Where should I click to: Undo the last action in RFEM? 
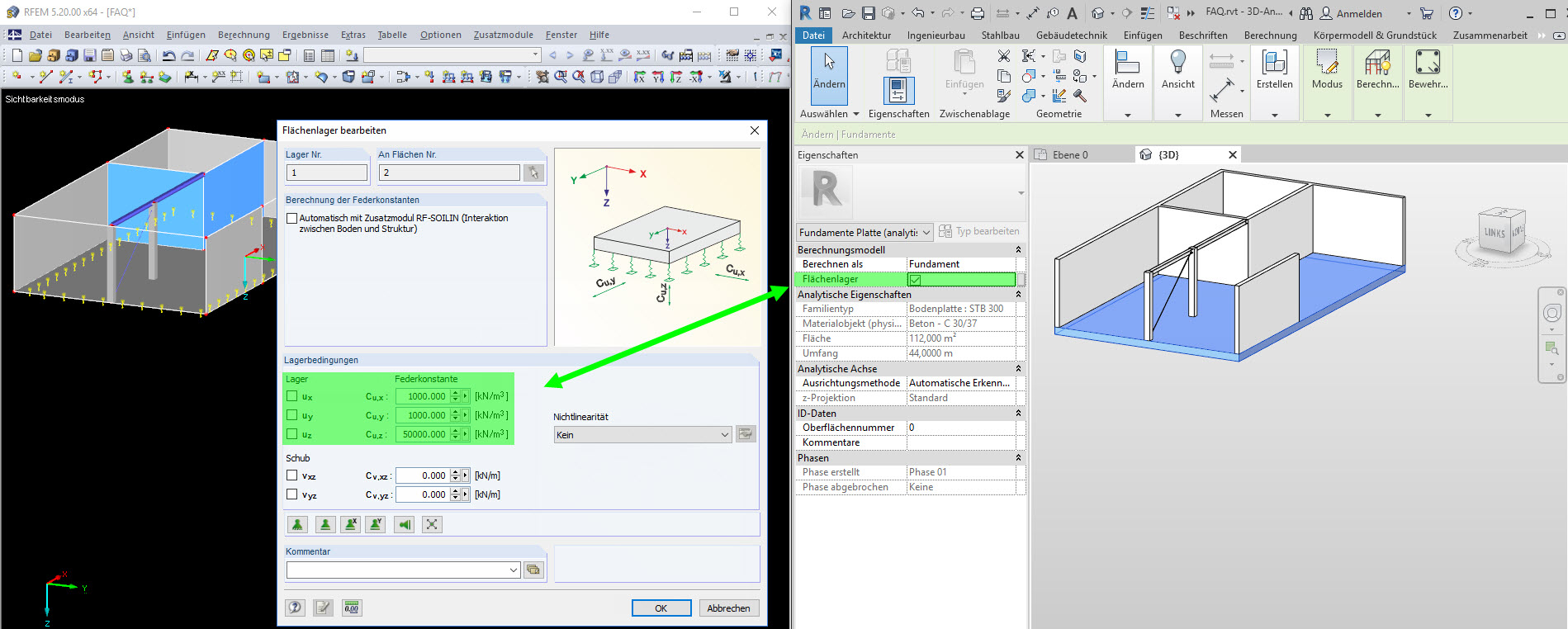pos(168,55)
